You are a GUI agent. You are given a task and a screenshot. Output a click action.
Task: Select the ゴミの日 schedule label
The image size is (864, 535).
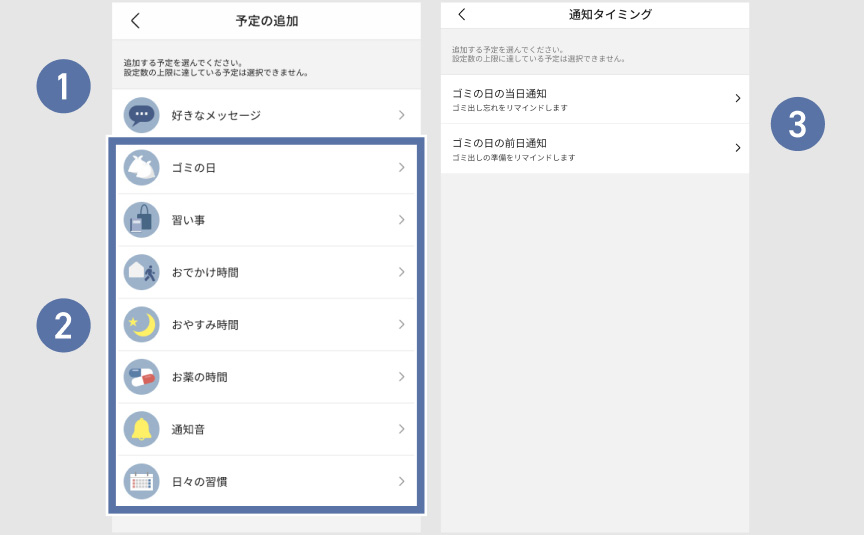(193, 168)
